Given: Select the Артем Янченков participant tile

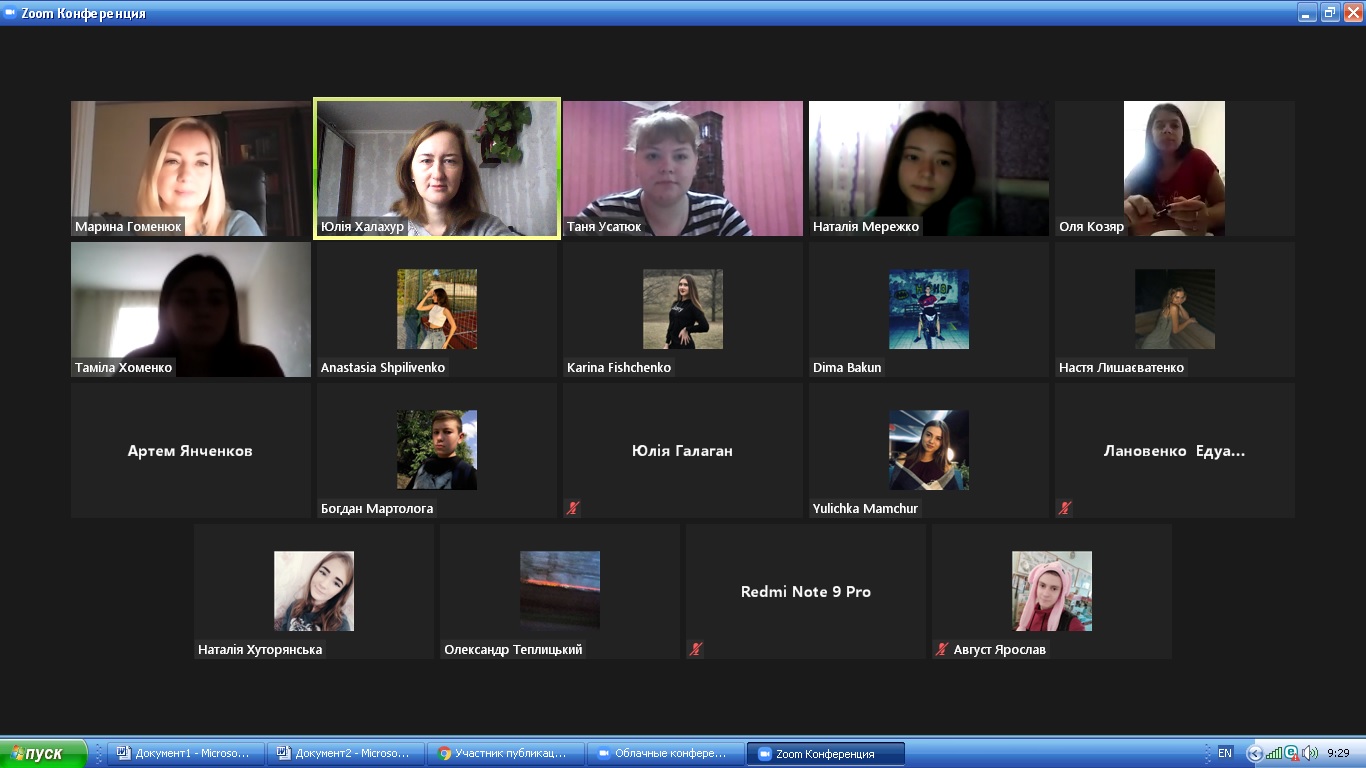Looking at the screenshot, I should point(191,450).
